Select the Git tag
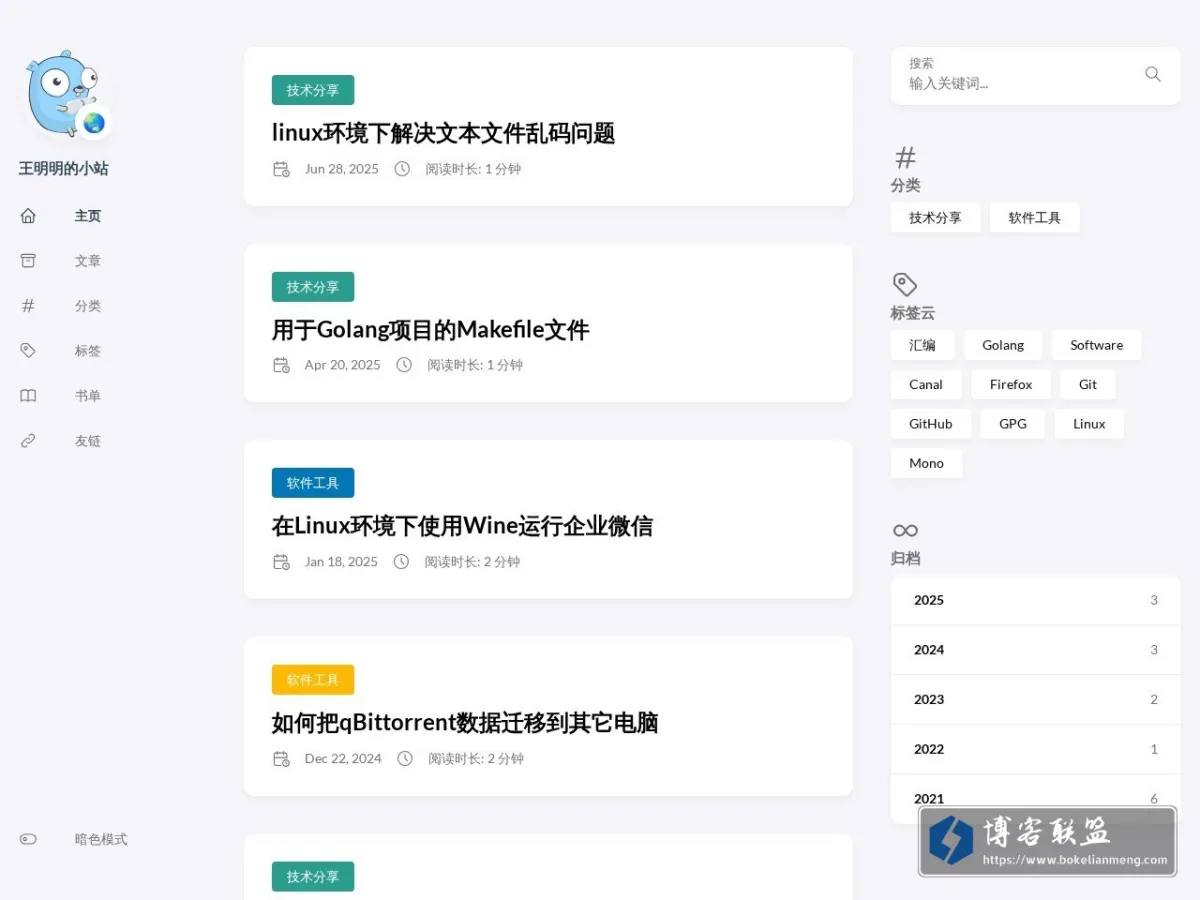Screen dimensions: 1200x900 point(1088,385)
